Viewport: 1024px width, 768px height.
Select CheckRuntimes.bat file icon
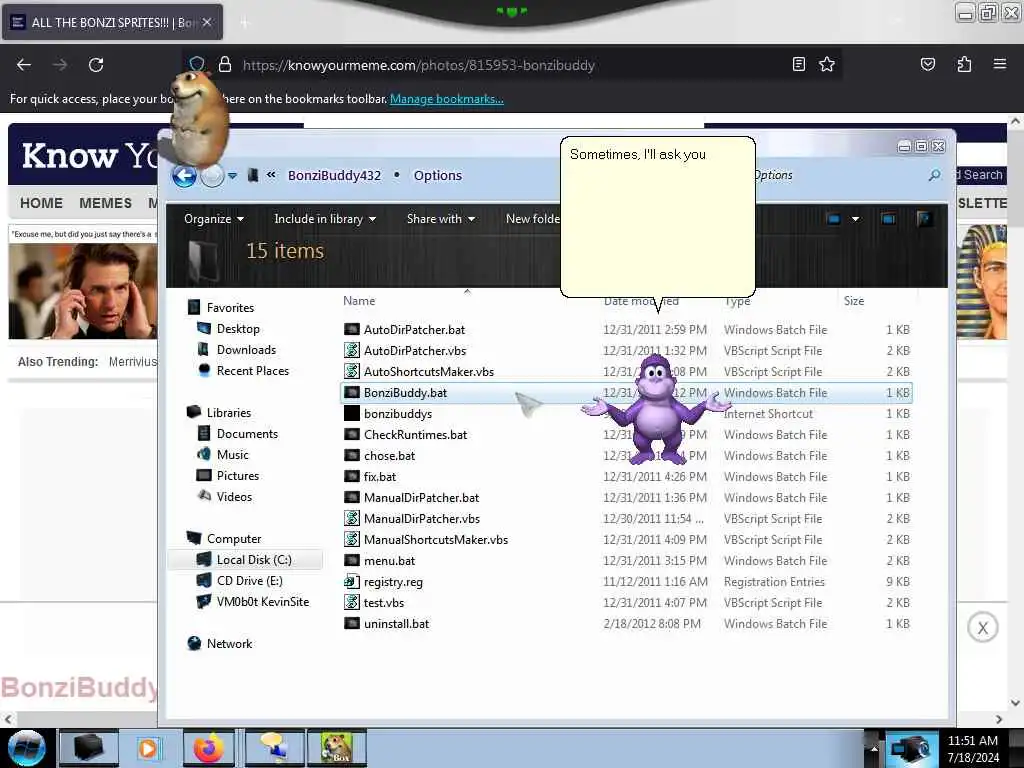pos(352,434)
